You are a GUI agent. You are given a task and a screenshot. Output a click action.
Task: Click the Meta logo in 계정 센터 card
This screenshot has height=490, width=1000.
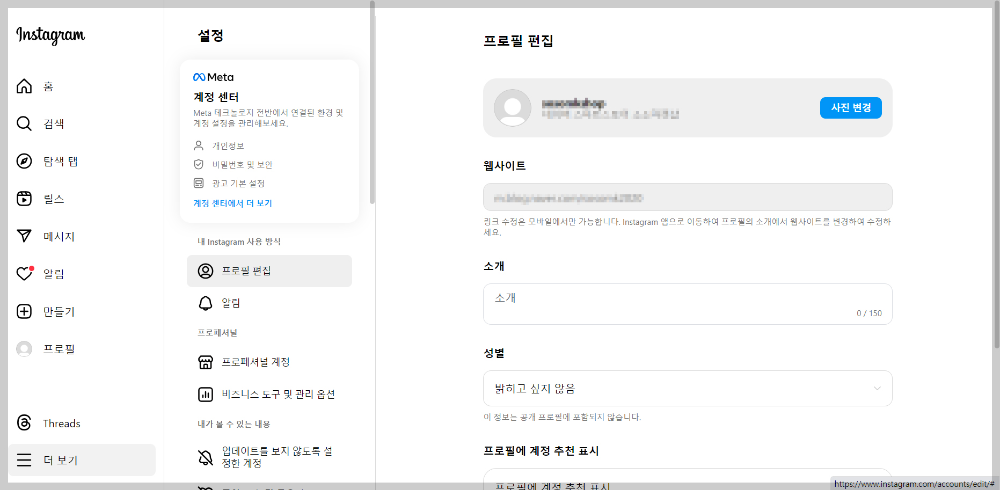click(x=214, y=77)
